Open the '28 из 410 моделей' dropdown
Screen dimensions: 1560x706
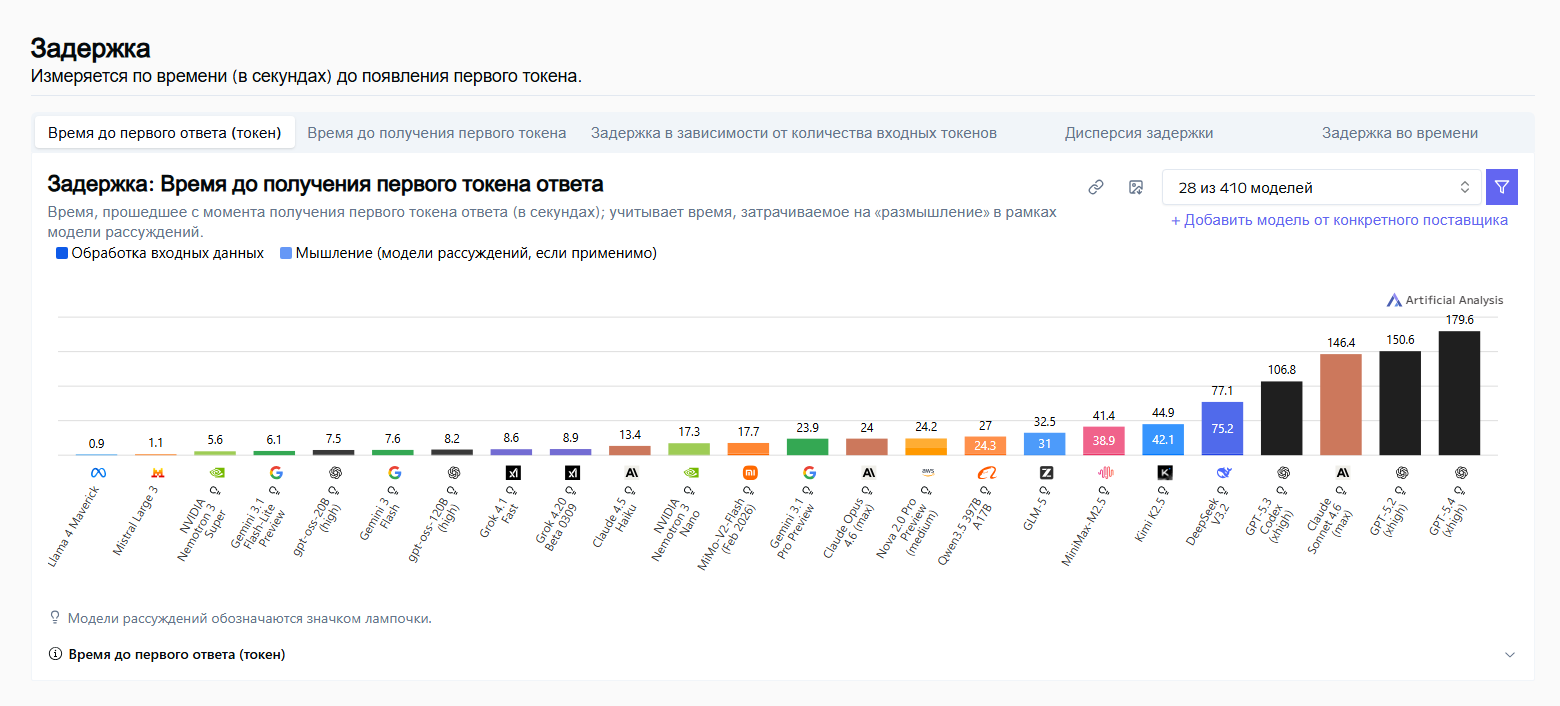(1322, 187)
